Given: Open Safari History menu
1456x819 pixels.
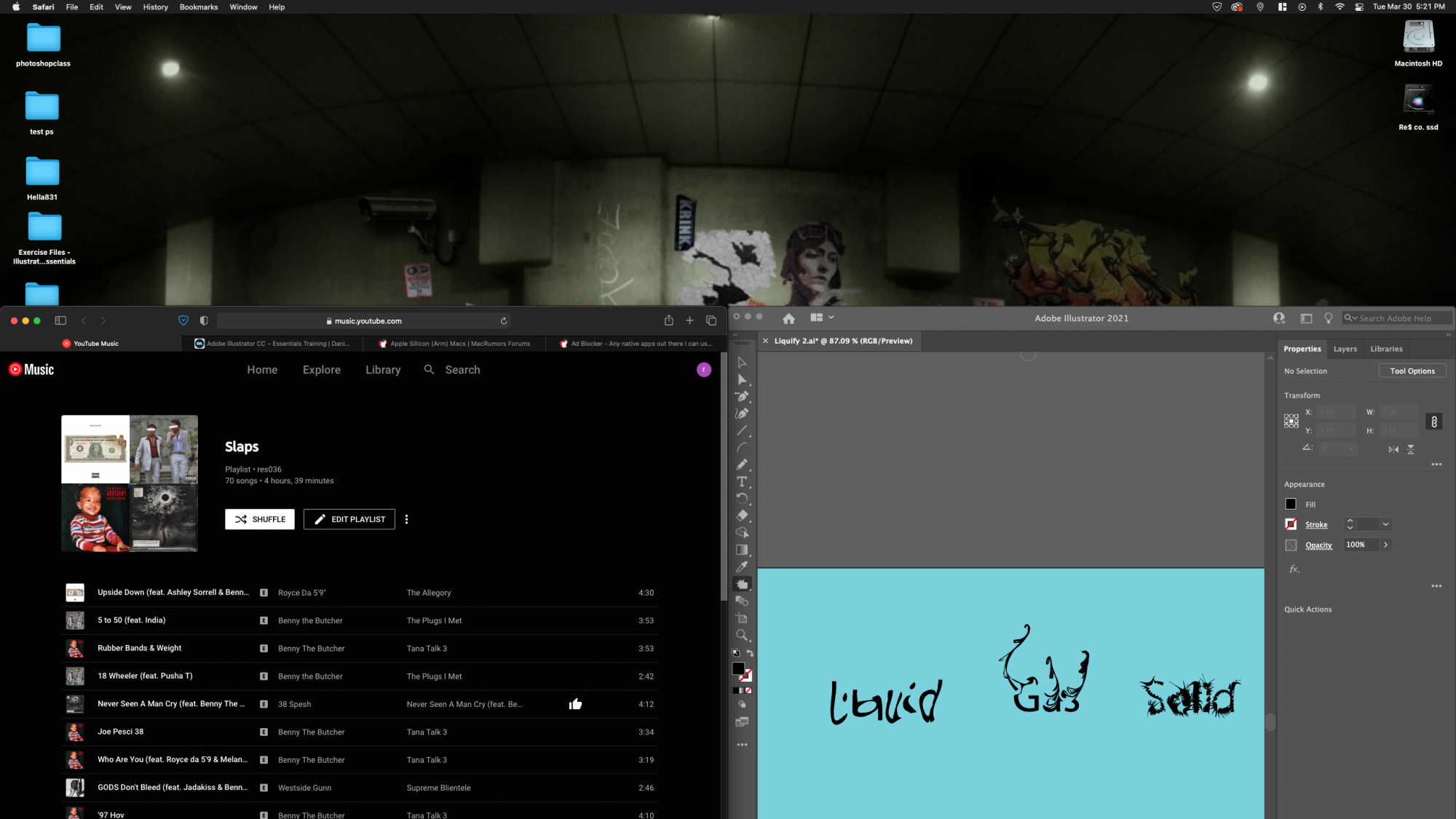Looking at the screenshot, I should [155, 7].
